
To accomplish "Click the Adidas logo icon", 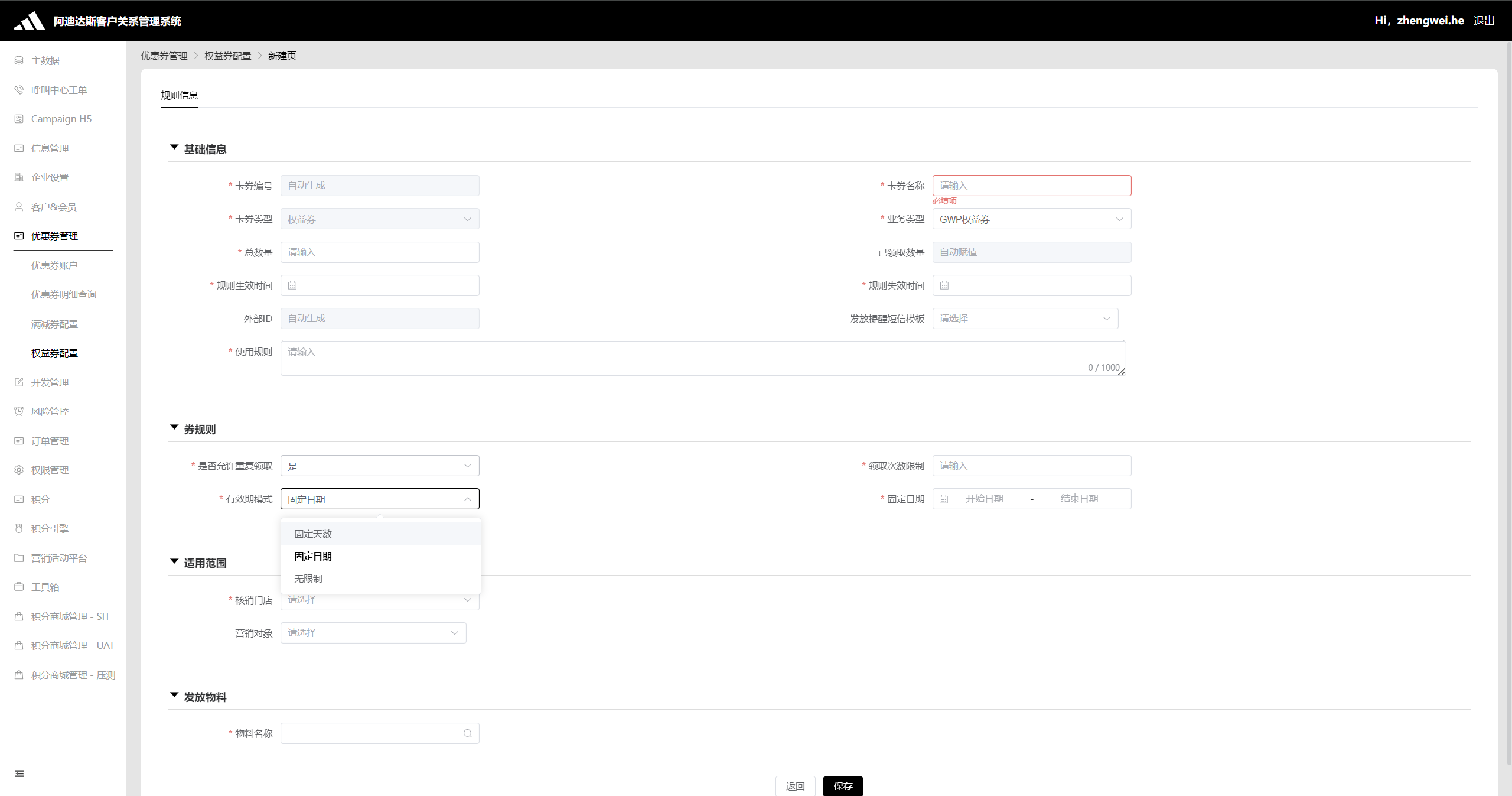I will click(x=30, y=21).
